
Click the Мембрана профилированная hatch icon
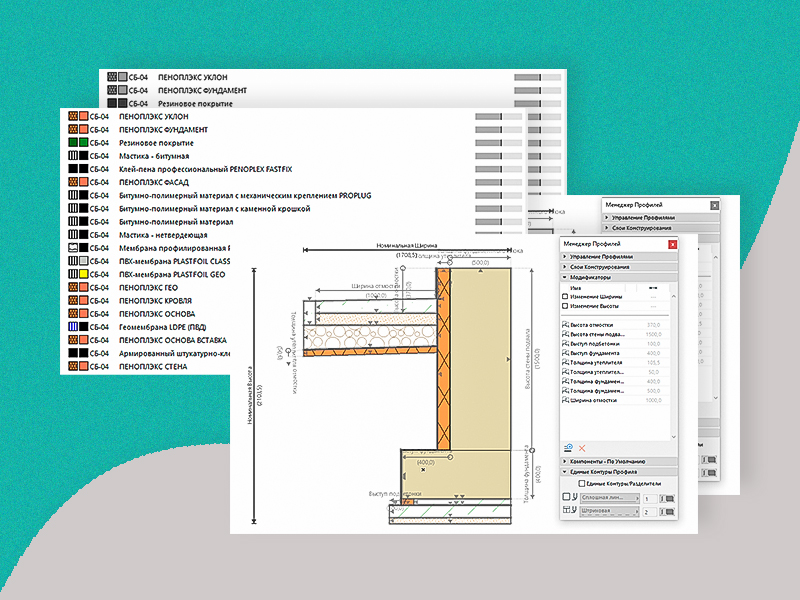point(72,247)
